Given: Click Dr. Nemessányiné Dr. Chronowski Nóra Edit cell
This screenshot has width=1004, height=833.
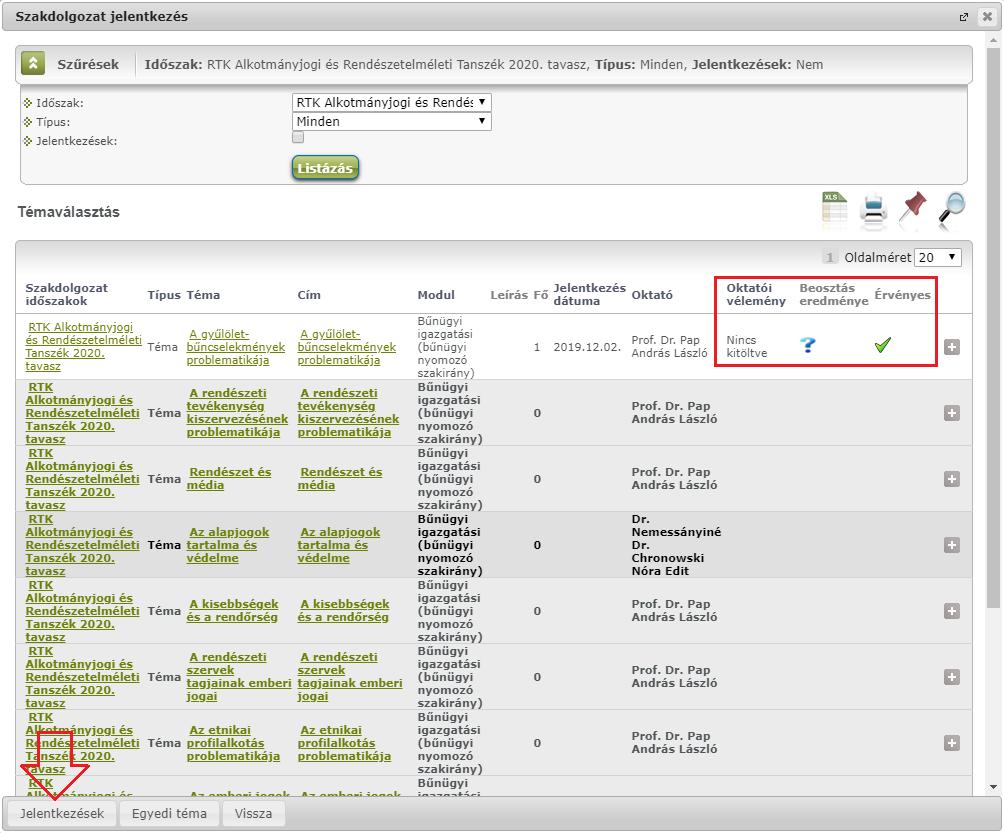Looking at the screenshot, I should point(676,545).
